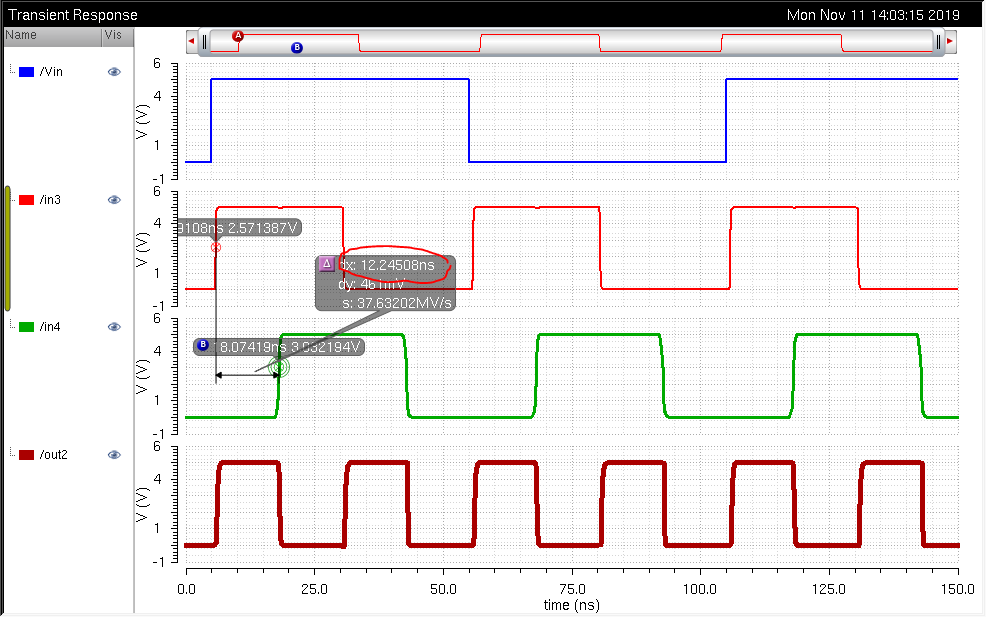Click the Name column header

pyautogui.click(x=52, y=36)
